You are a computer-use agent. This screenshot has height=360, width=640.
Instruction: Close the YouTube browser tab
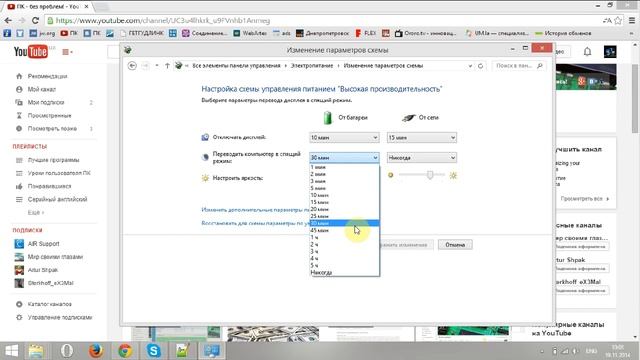tap(86, 7)
